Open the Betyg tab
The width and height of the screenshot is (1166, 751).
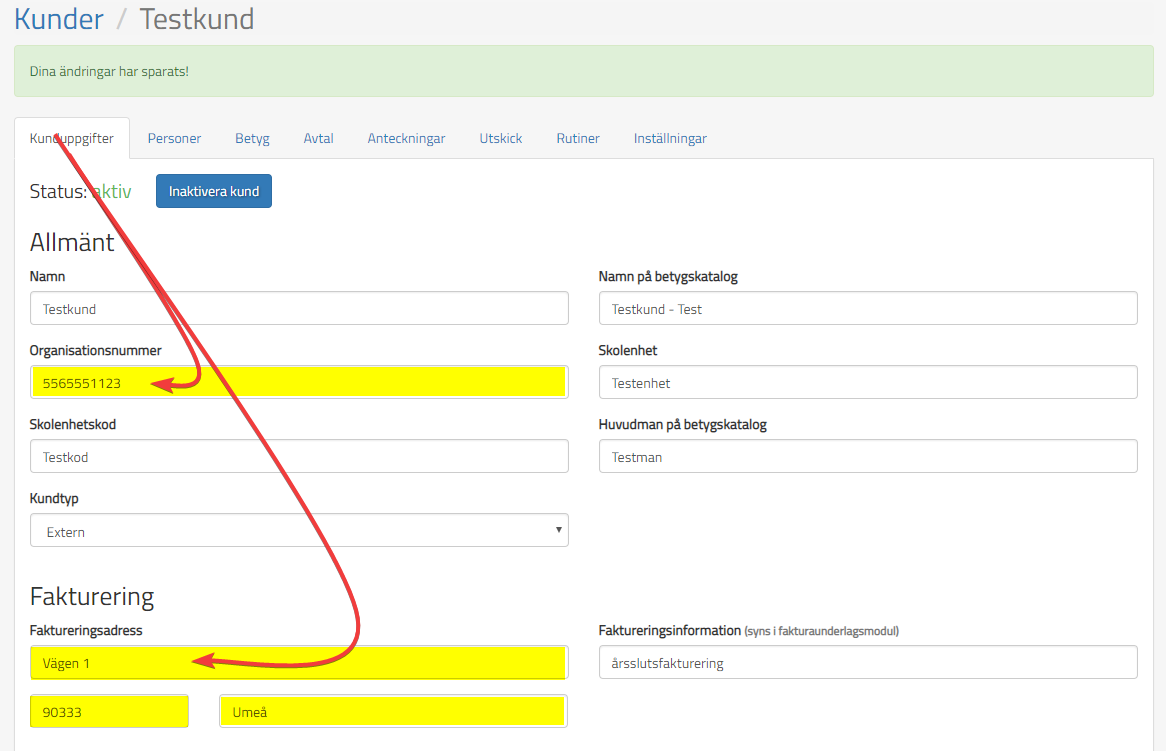(252, 138)
